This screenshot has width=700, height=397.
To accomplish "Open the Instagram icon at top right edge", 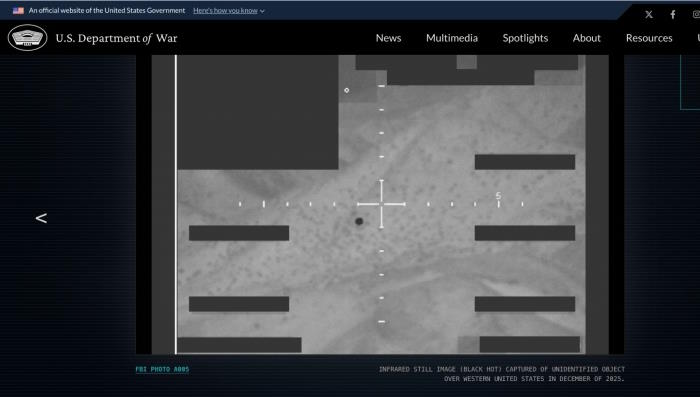I will pyautogui.click(x=696, y=15).
